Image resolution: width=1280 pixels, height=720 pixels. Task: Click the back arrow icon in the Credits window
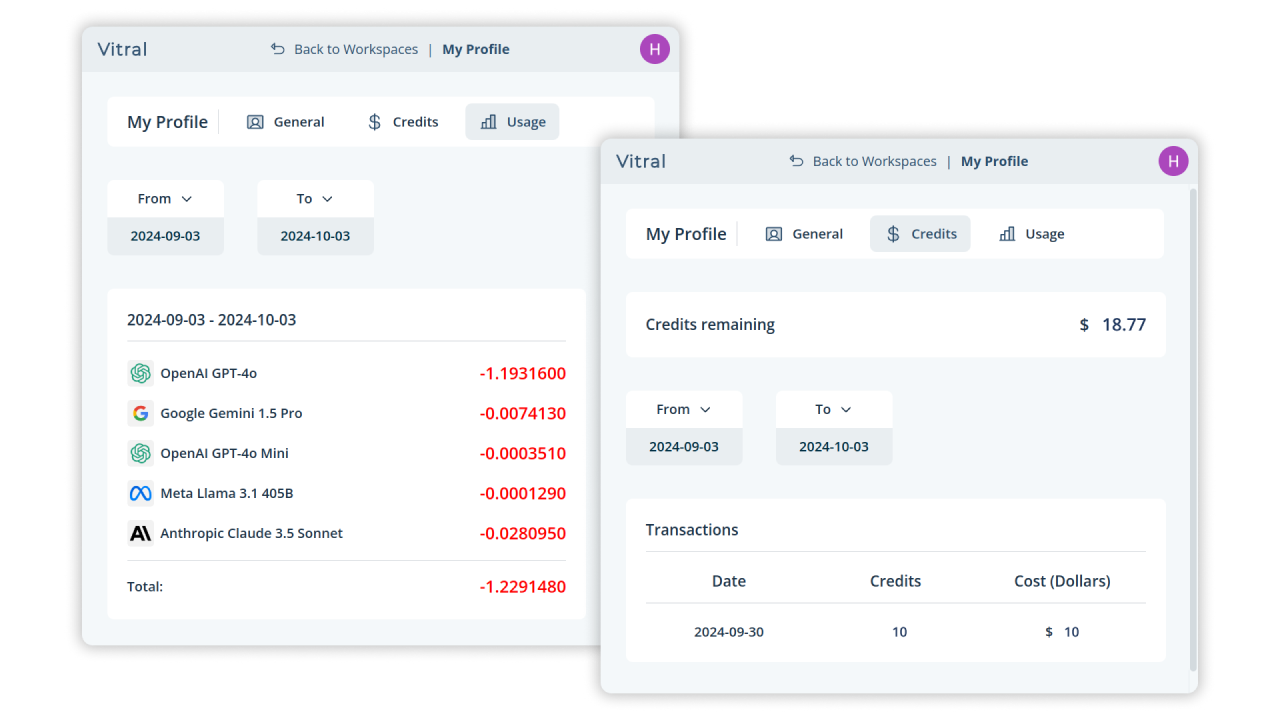click(x=796, y=161)
